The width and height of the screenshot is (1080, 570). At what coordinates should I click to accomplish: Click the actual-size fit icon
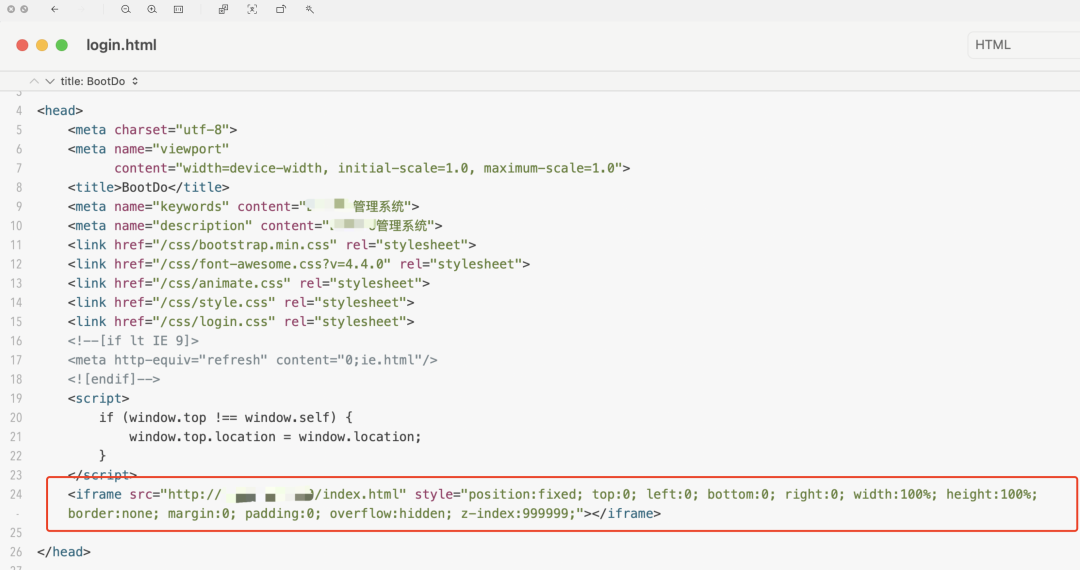click(178, 10)
